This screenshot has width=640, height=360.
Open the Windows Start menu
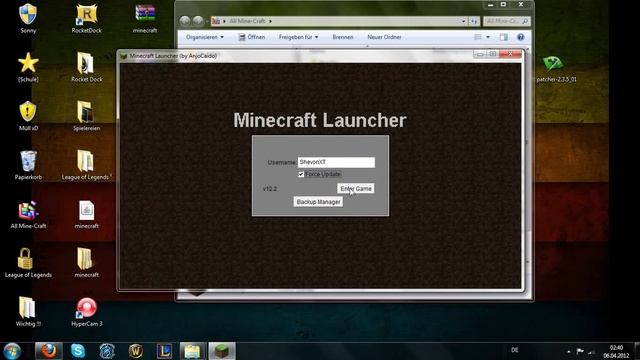[x=12, y=351]
